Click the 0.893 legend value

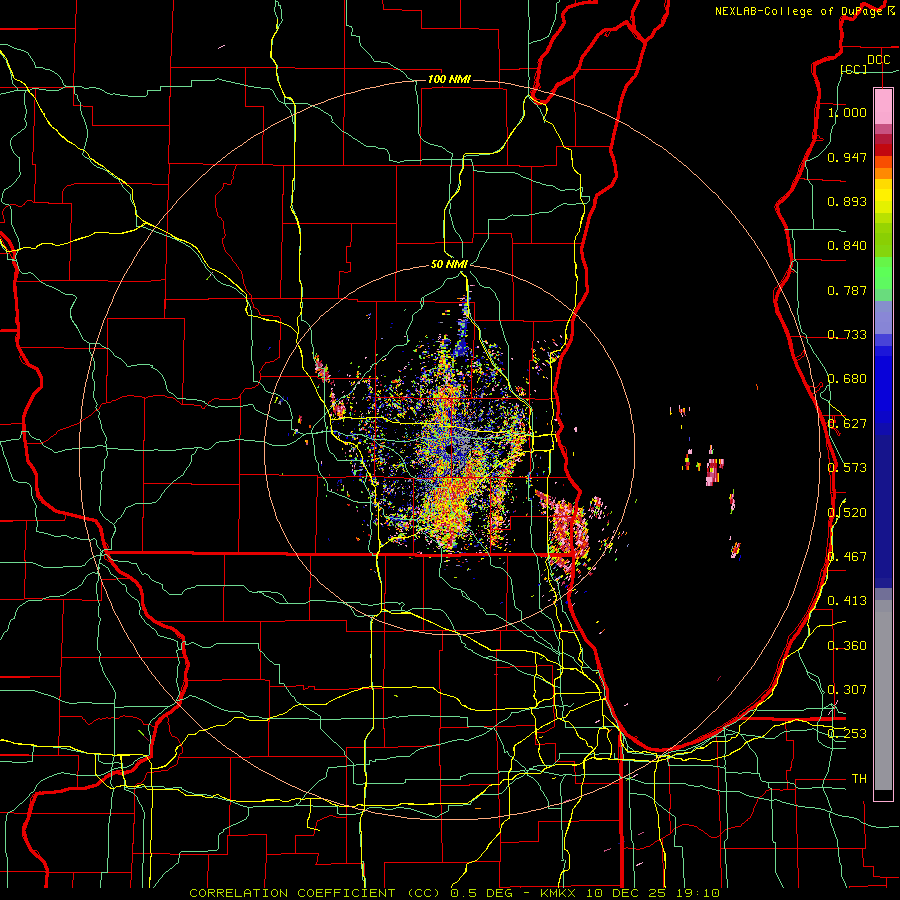coord(847,201)
